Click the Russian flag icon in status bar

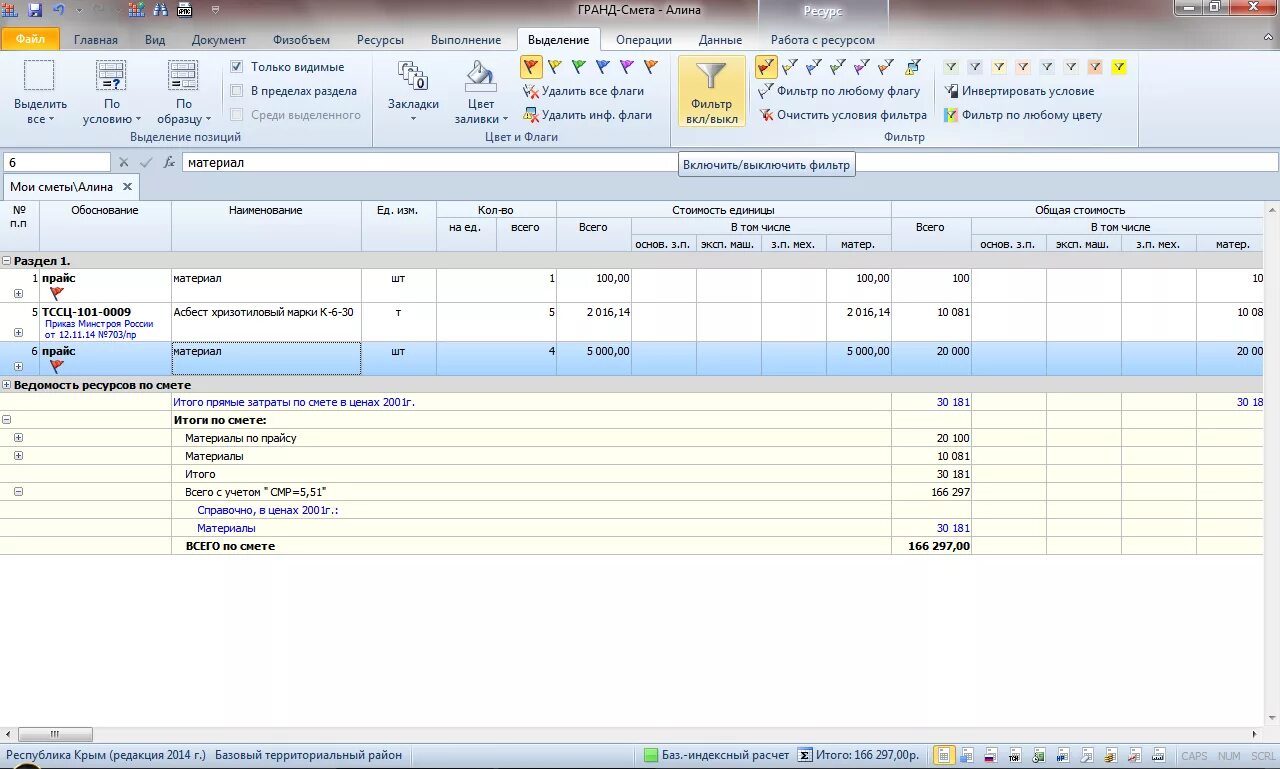pyautogui.click(x=991, y=755)
